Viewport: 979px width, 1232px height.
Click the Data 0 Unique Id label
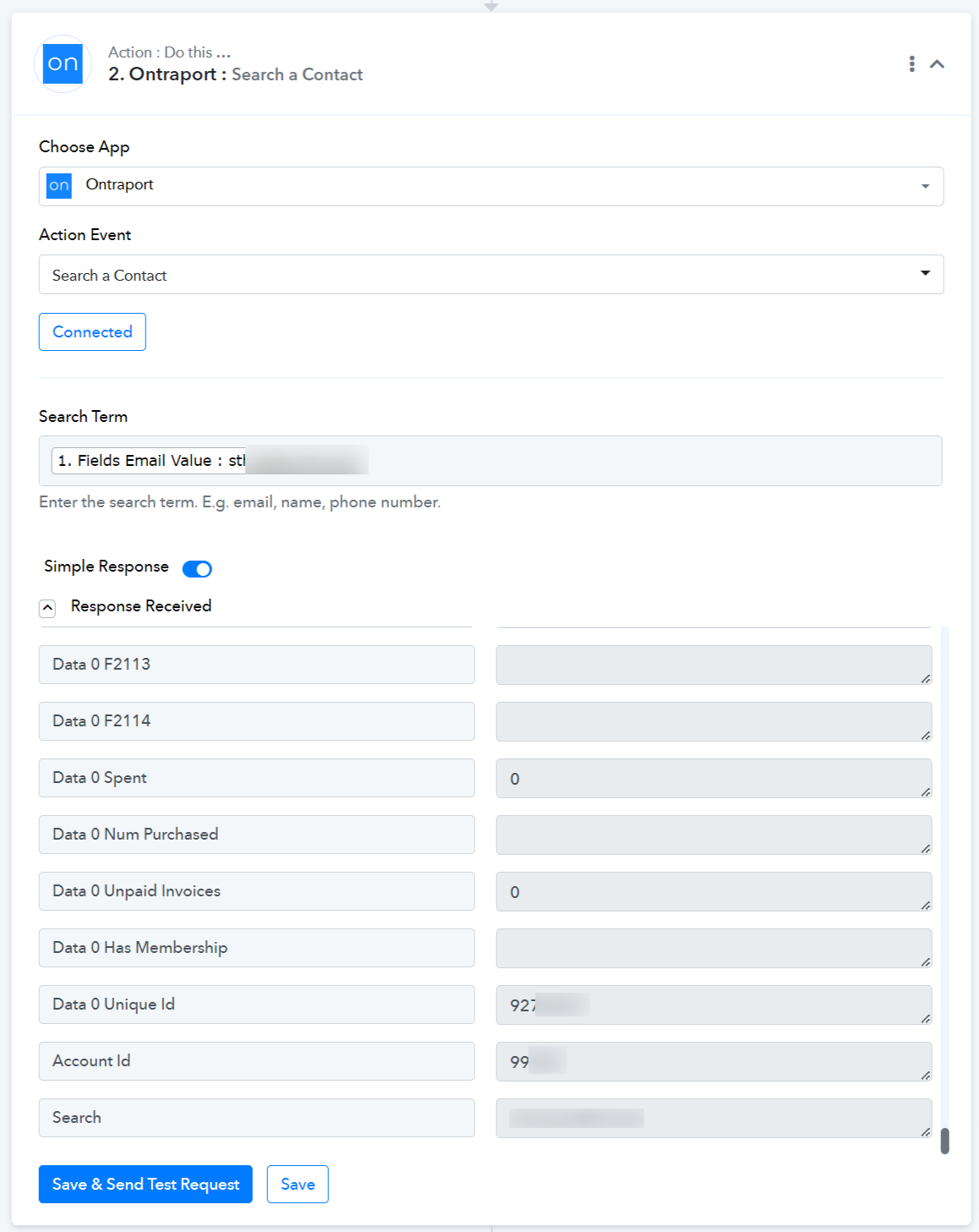[x=256, y=1005]
